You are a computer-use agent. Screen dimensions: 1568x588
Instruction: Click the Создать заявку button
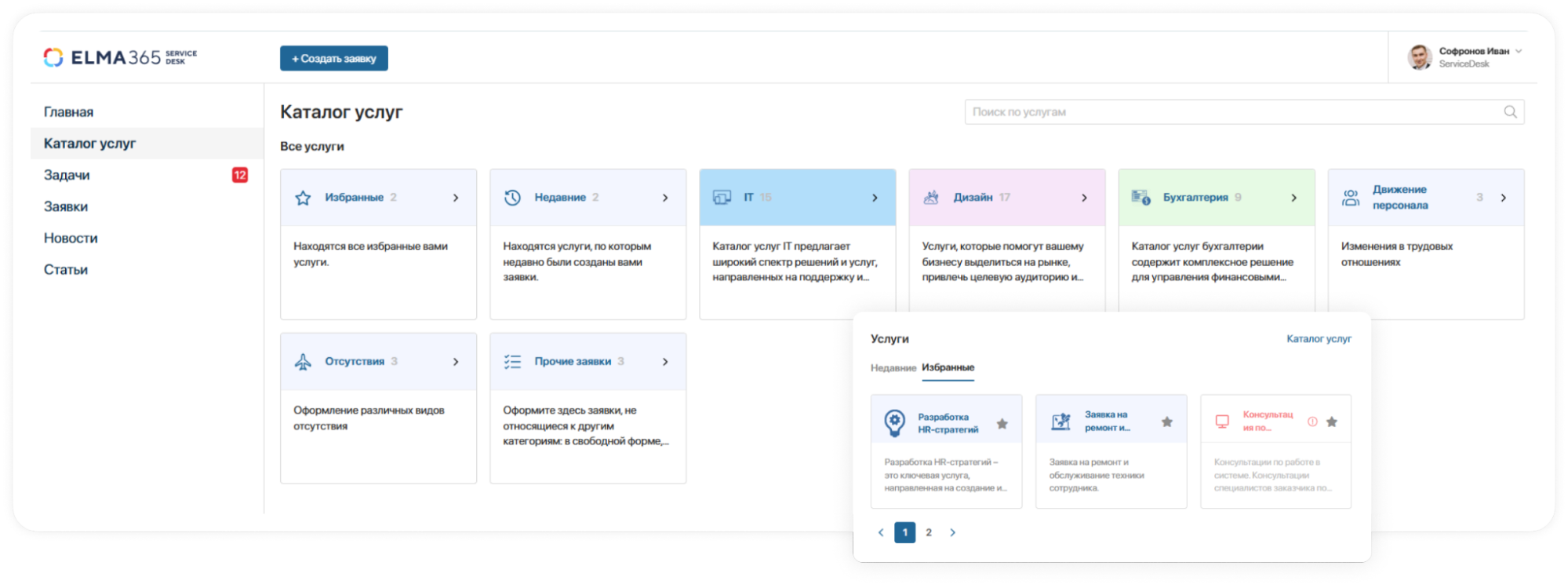click(x=334, y=59)
